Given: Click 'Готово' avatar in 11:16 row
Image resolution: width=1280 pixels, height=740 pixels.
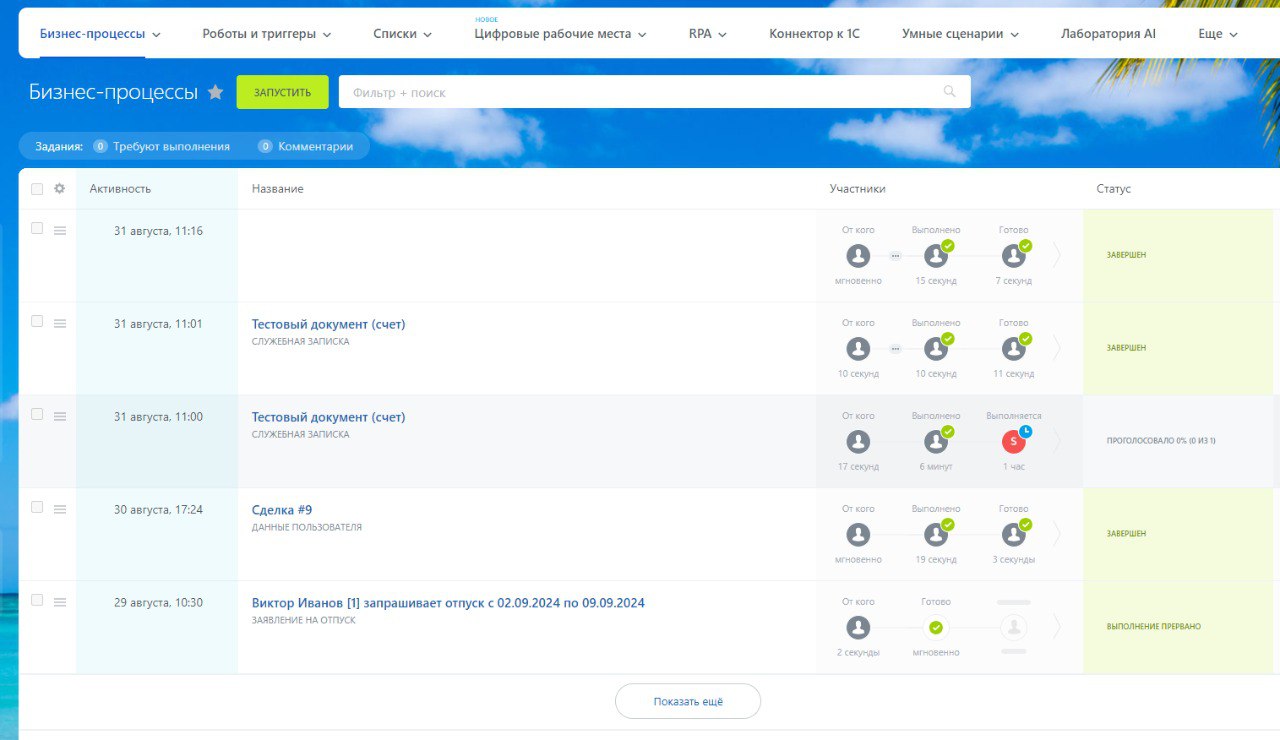Looking at the screenshot, I should pyautogui.click(x=1014, y=256).
